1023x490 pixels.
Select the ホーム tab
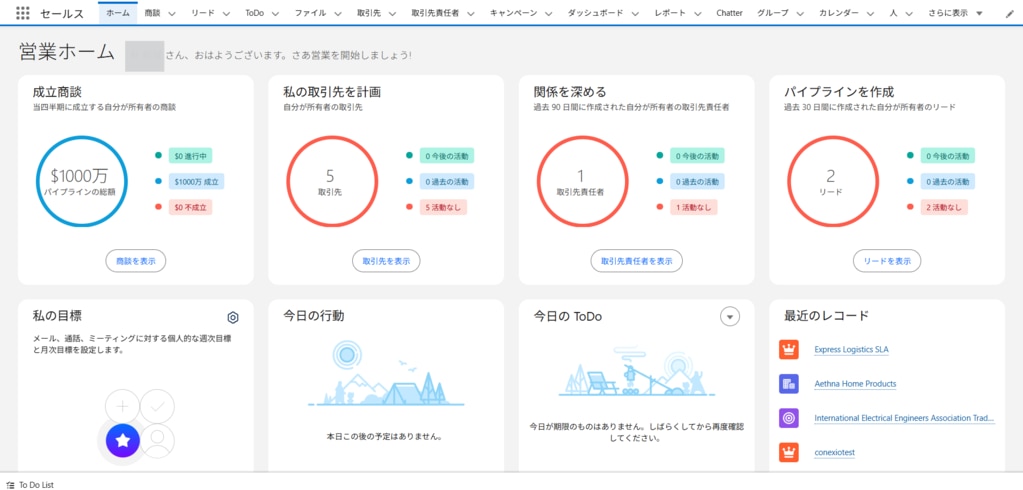coord(117,13)
